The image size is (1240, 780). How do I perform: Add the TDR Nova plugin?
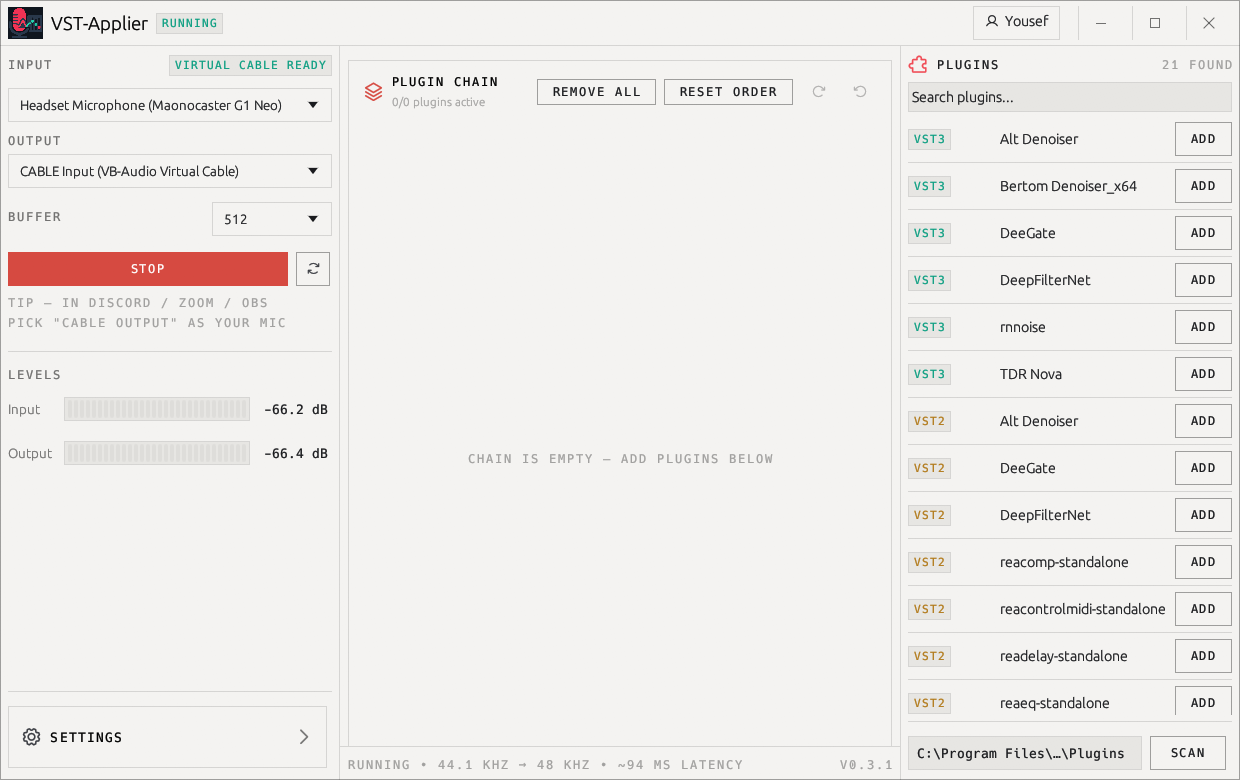[x=1203, y=374]
